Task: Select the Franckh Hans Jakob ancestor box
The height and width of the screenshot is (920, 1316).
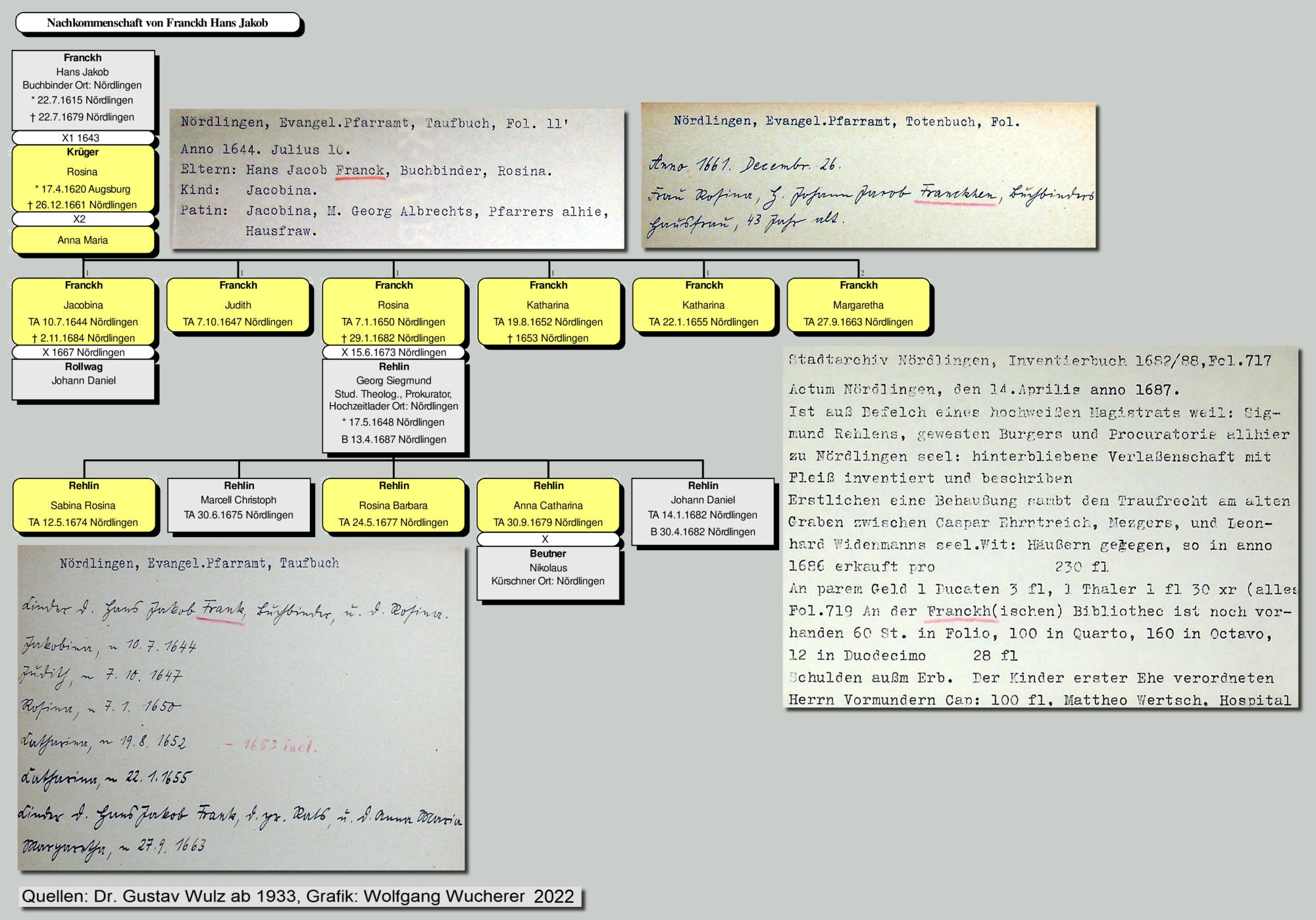Action: pyautogui.click(x=83, y=89)
